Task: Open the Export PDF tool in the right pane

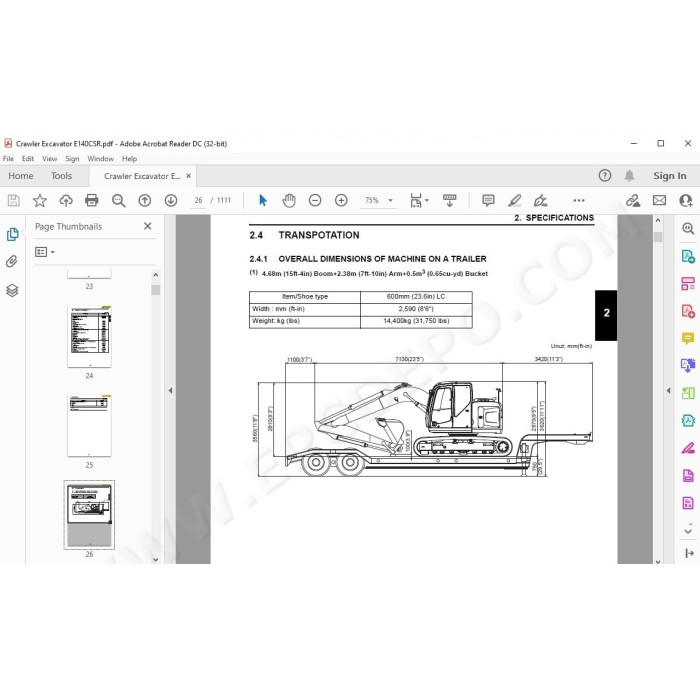Action: pyautogui.click(x=688, y=257)
